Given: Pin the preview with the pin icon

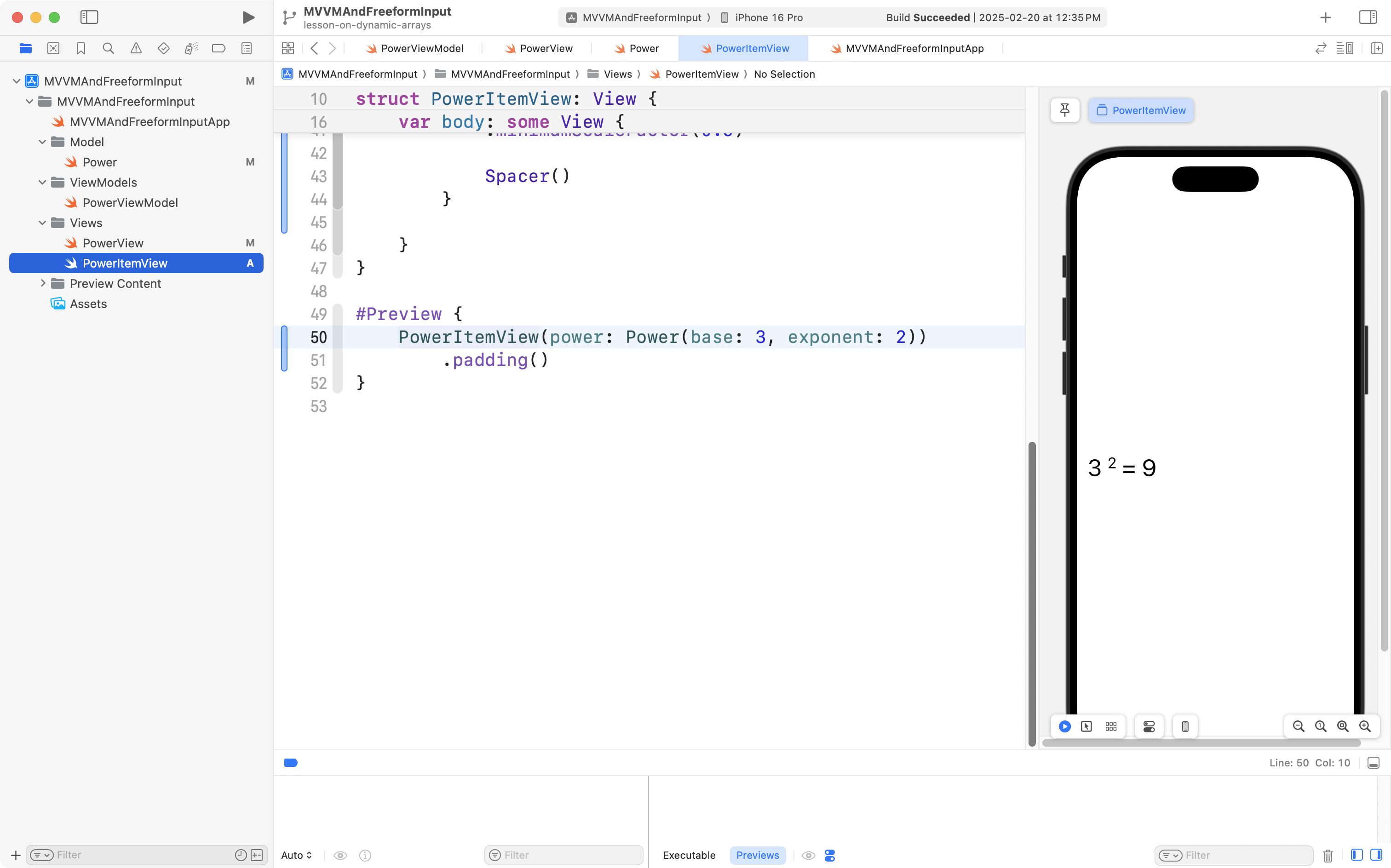Looking at the screenshot, I should [x=1064, y=109].
